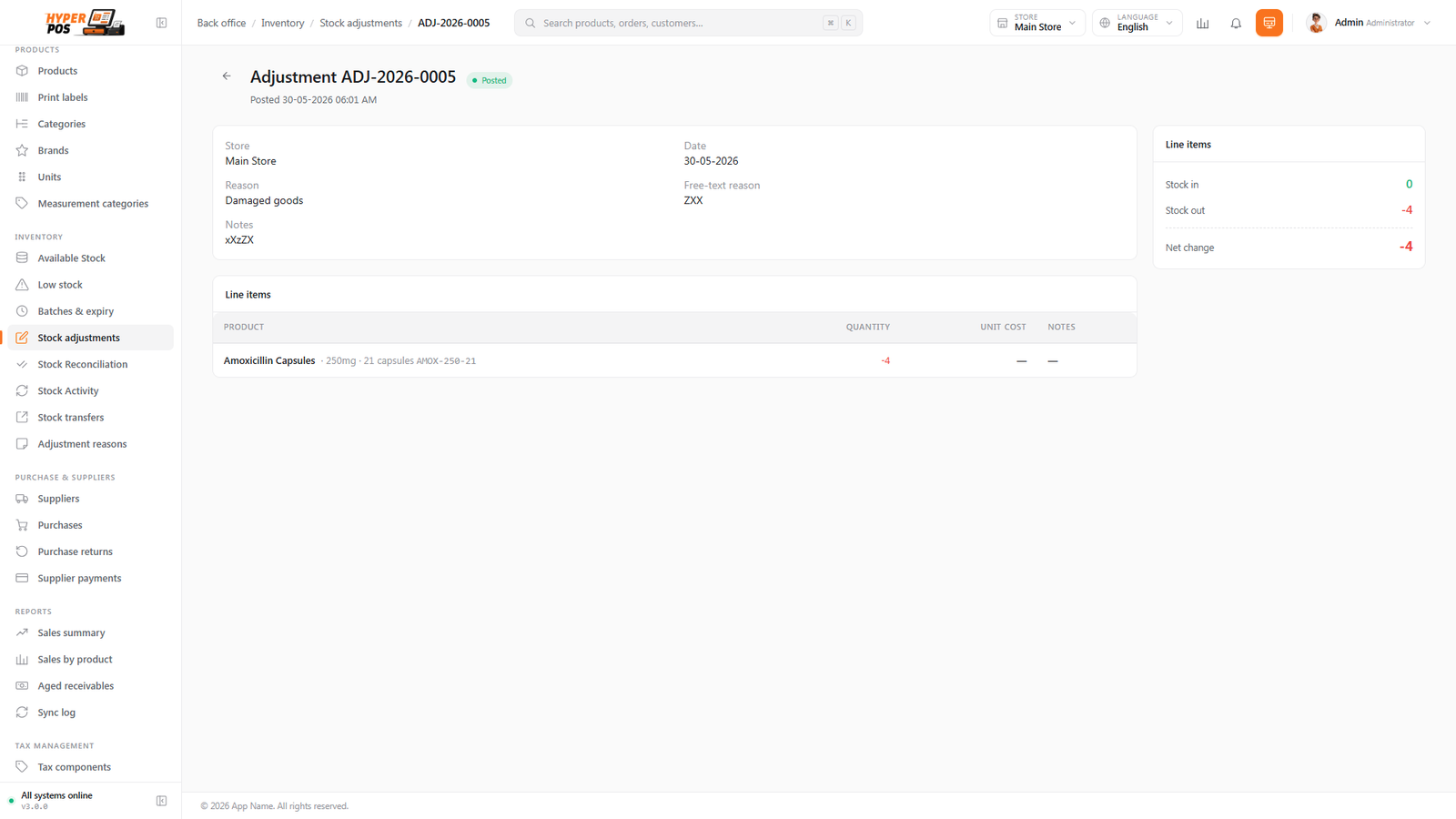
Task: Collapse sidebar using top panel icon
Action: (x=161, y=23)
